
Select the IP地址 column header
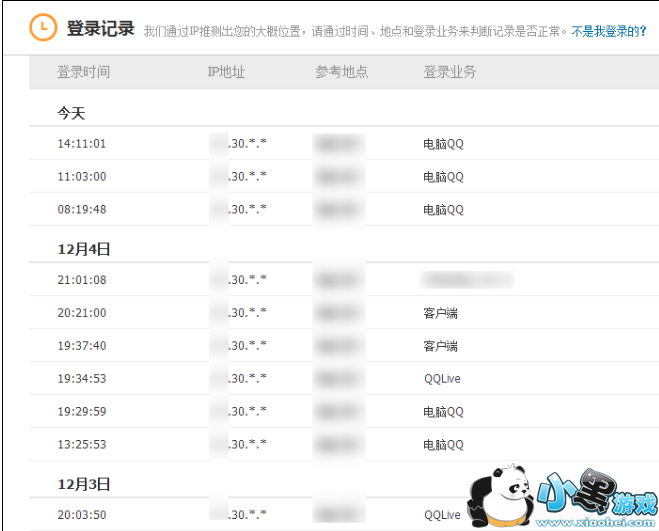(x=226, y=72)
